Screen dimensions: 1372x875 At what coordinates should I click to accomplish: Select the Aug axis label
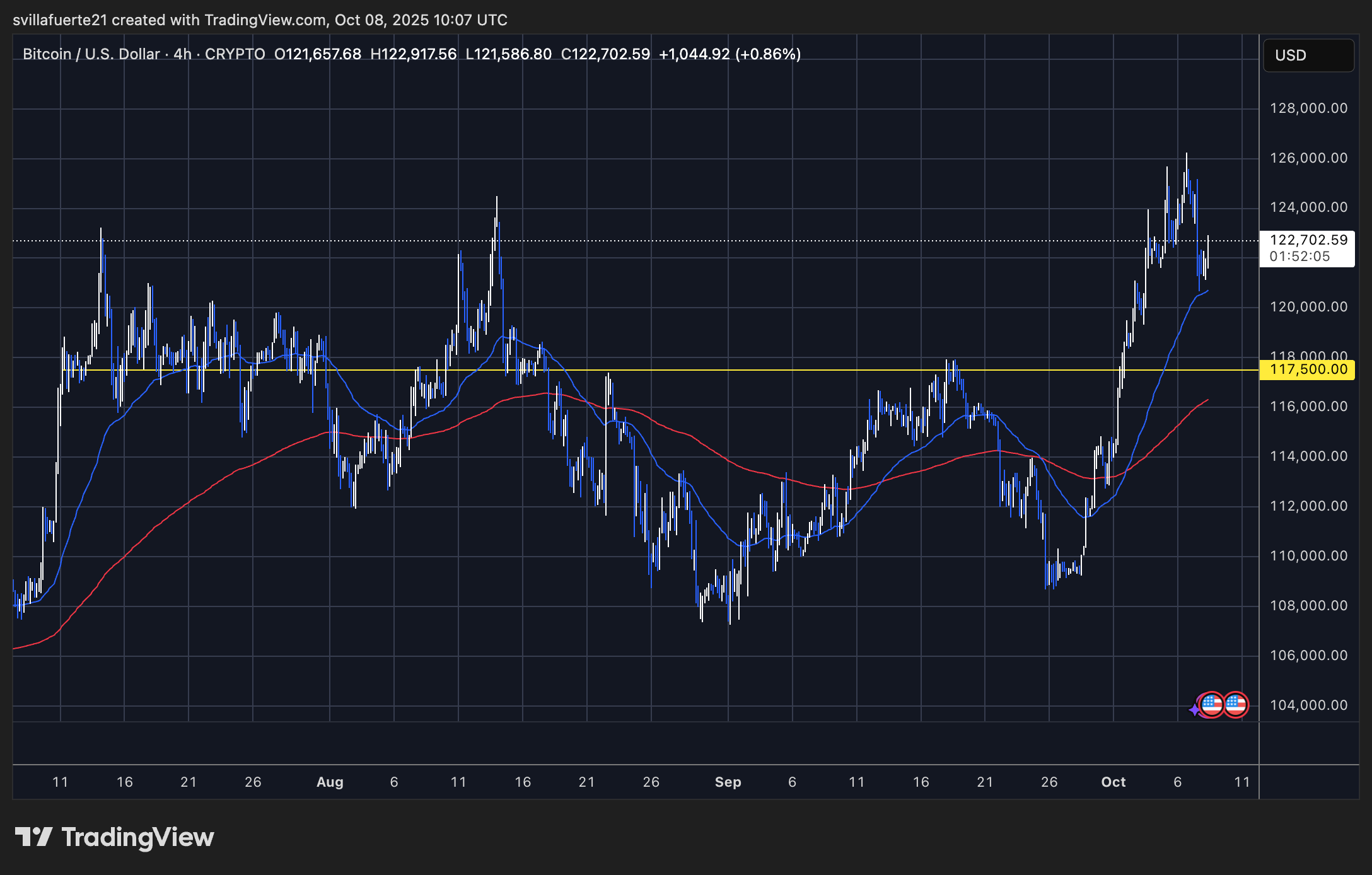[330, 782]
